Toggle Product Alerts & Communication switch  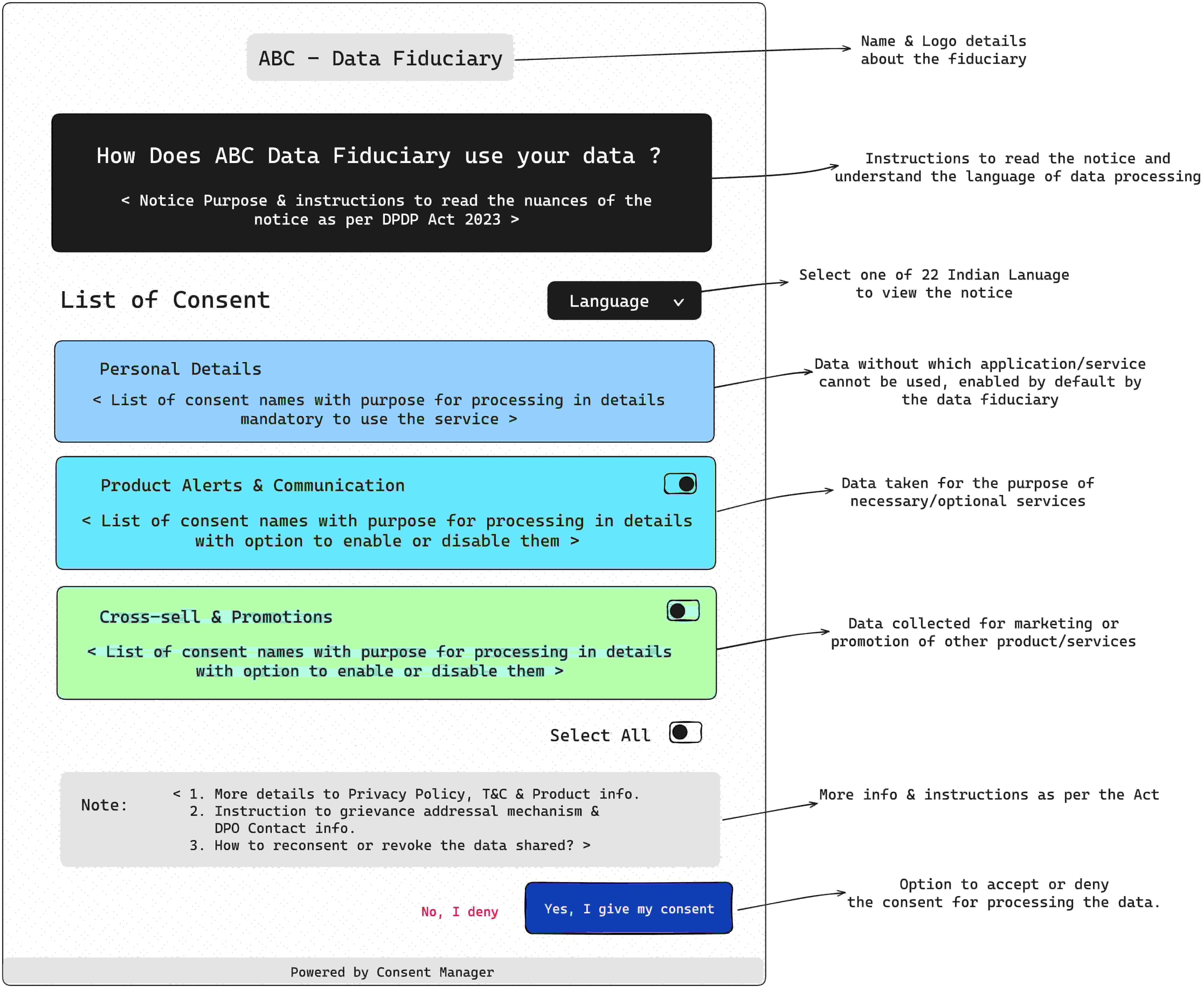(680, 484)
